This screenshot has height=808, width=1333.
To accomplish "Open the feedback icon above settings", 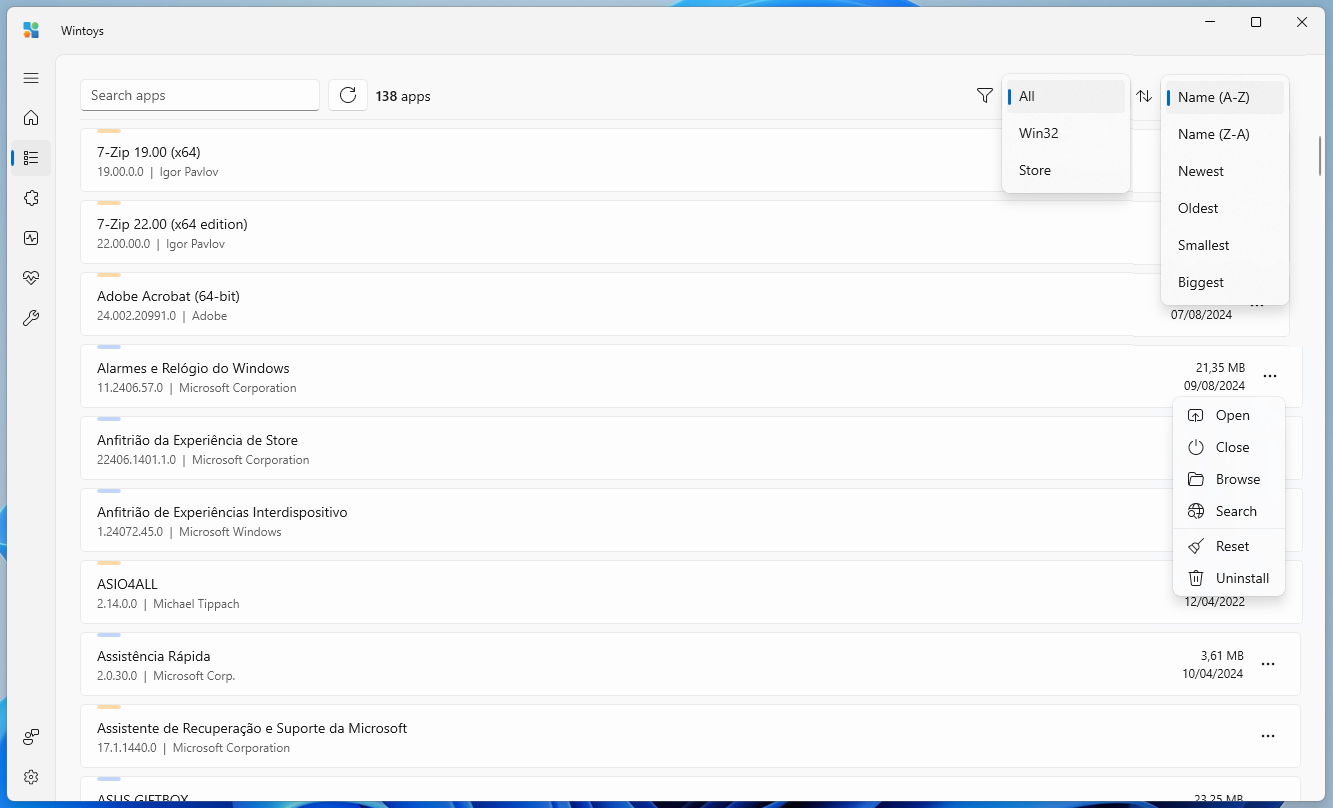I will coord(31,737).
